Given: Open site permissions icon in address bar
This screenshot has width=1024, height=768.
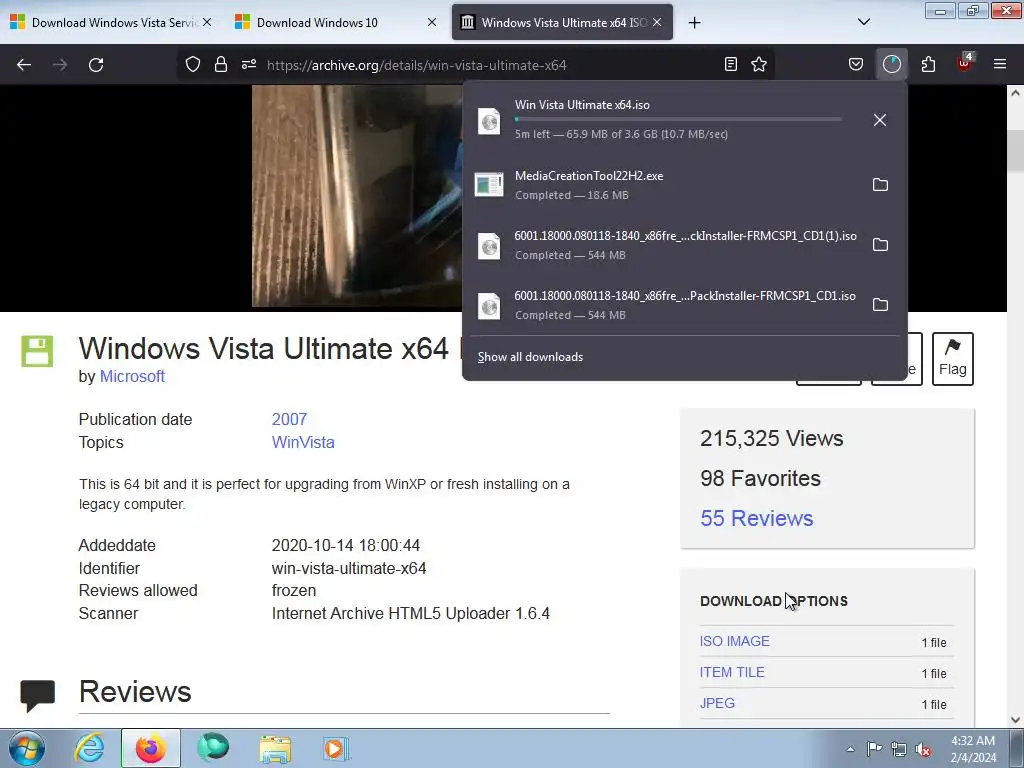Looking at the screenshot, I should coord(249,64).
